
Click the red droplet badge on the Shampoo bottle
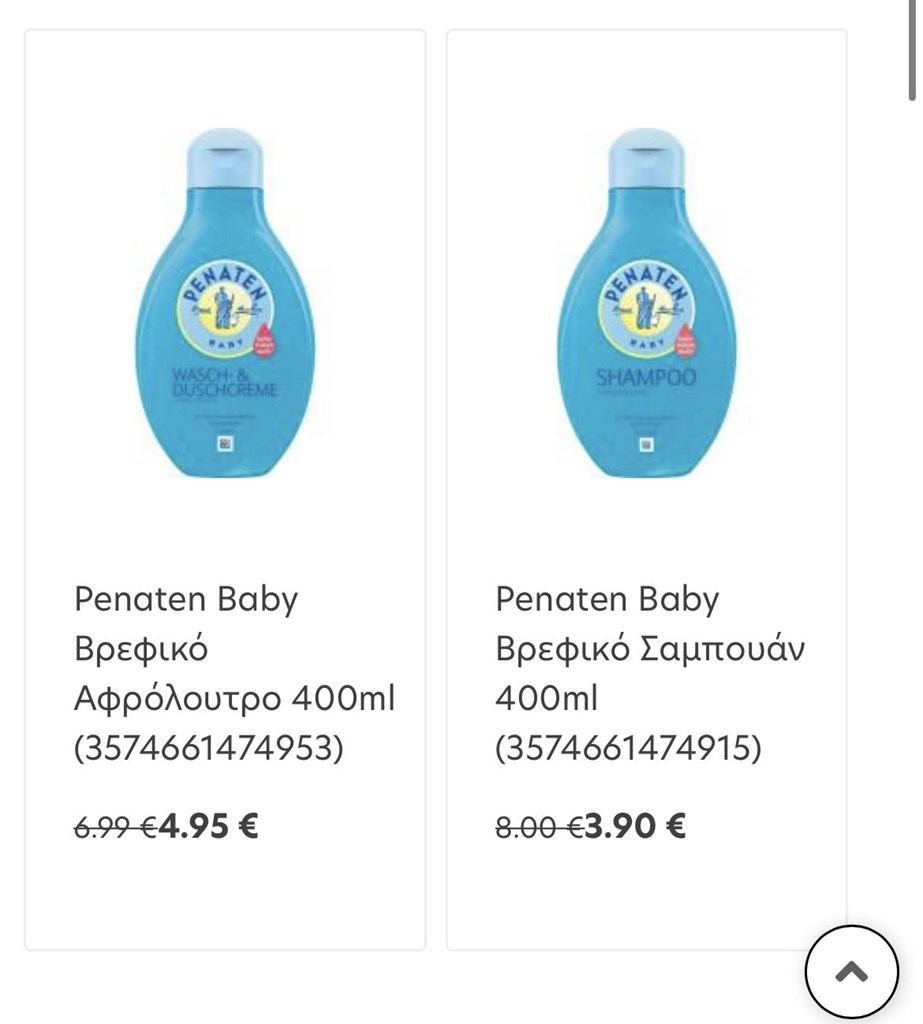pyautogui.click(x=685, y=339)
